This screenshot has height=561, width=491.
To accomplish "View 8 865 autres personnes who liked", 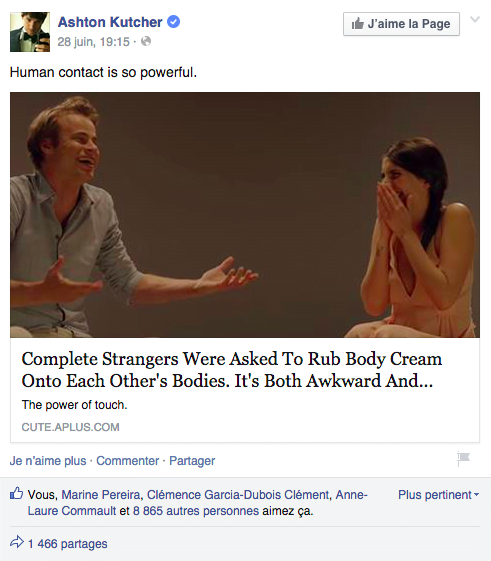I will (196, 511).
